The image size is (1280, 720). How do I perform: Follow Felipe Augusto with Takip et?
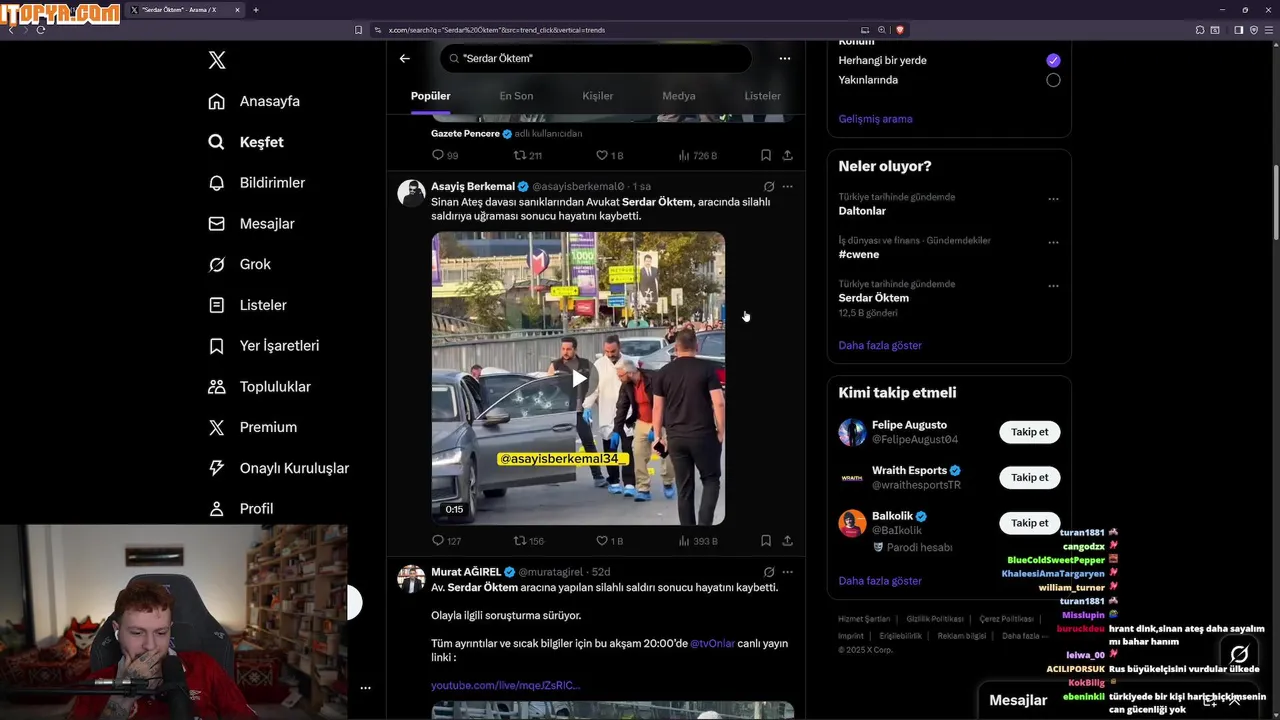(1030, 432)
